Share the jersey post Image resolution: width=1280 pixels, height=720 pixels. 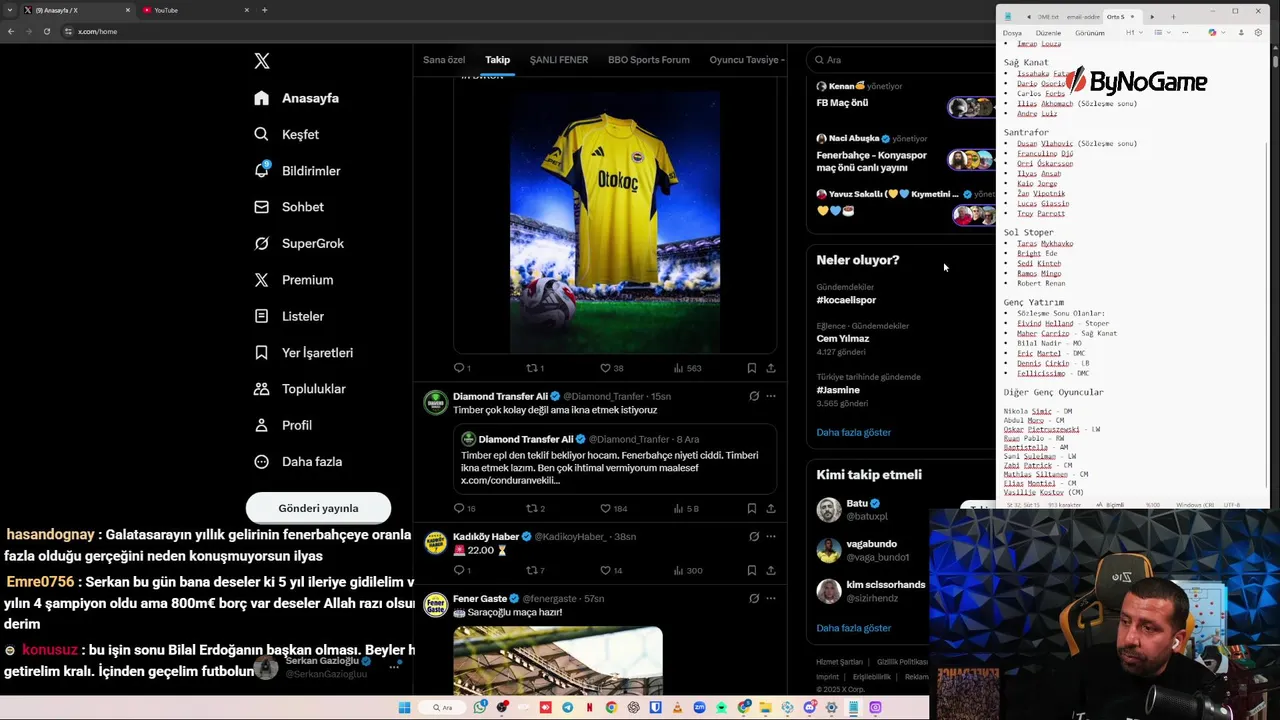click(x=771, y=368)
